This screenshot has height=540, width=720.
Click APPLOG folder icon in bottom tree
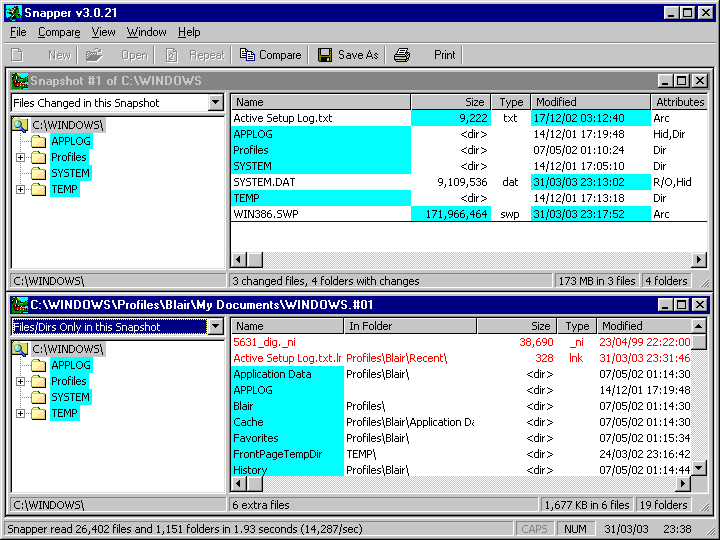point(39,365)
